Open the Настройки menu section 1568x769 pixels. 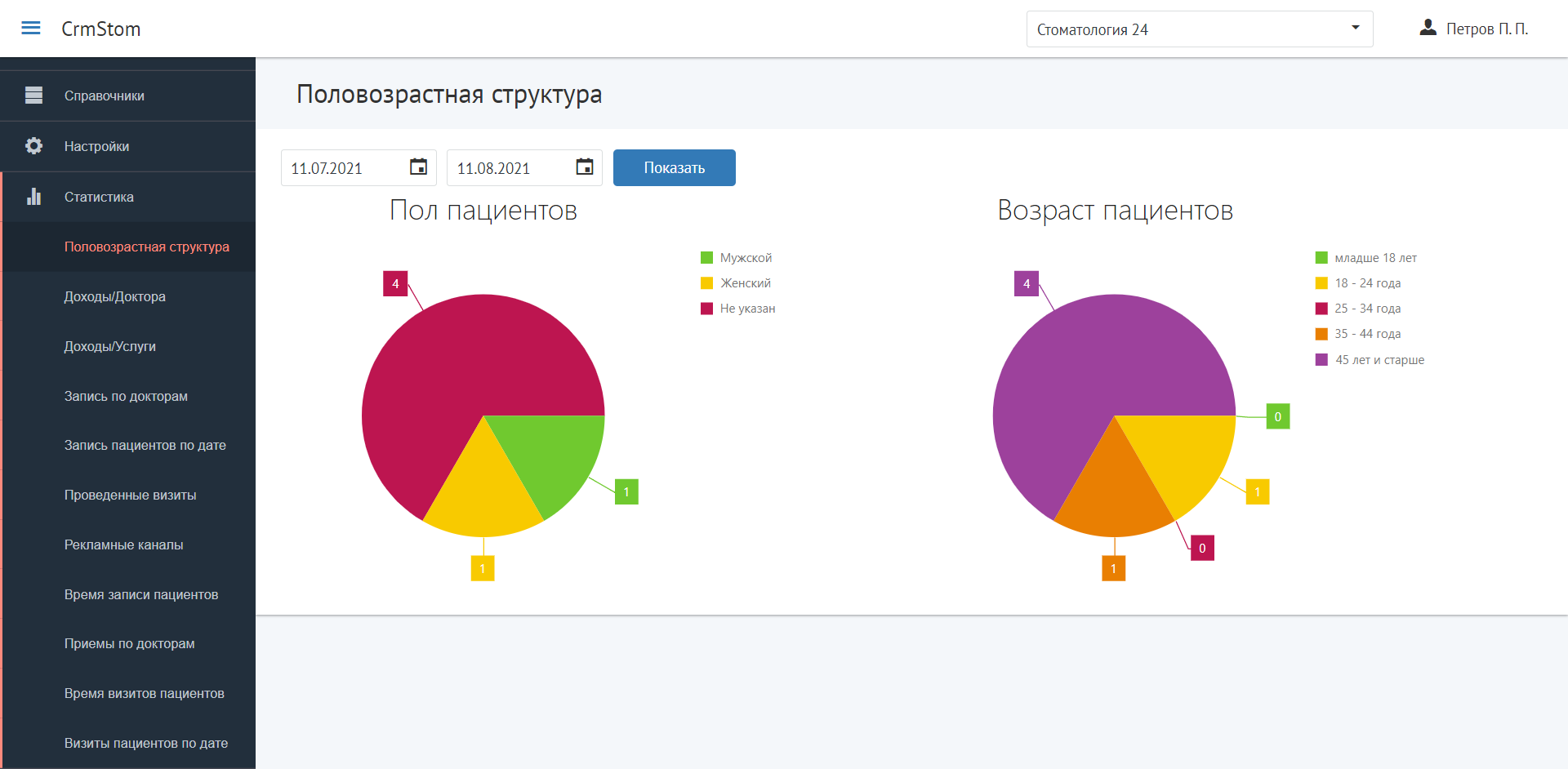point(127,147)
